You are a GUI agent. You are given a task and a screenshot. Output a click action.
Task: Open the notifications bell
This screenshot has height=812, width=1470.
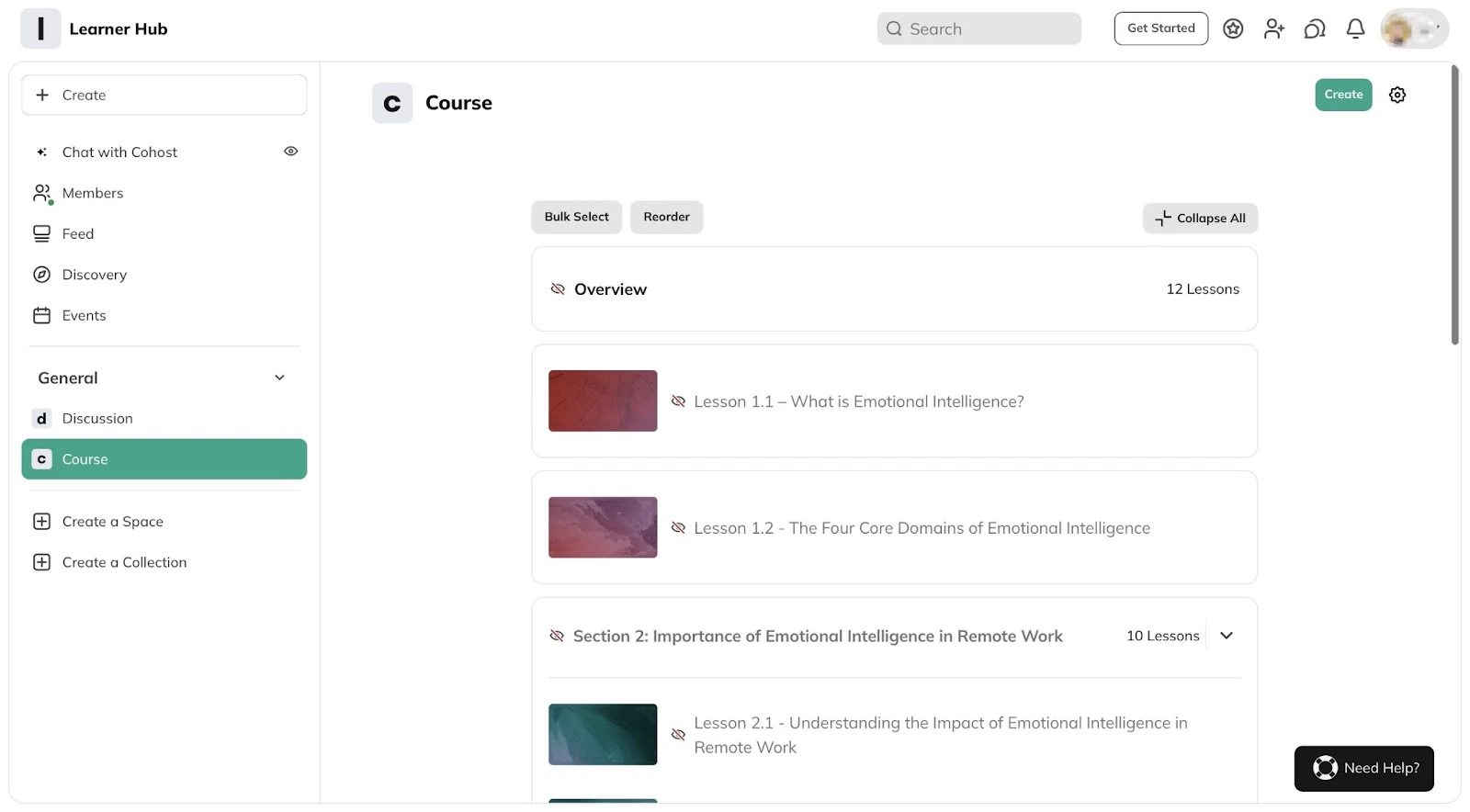tap(1355, 28)
